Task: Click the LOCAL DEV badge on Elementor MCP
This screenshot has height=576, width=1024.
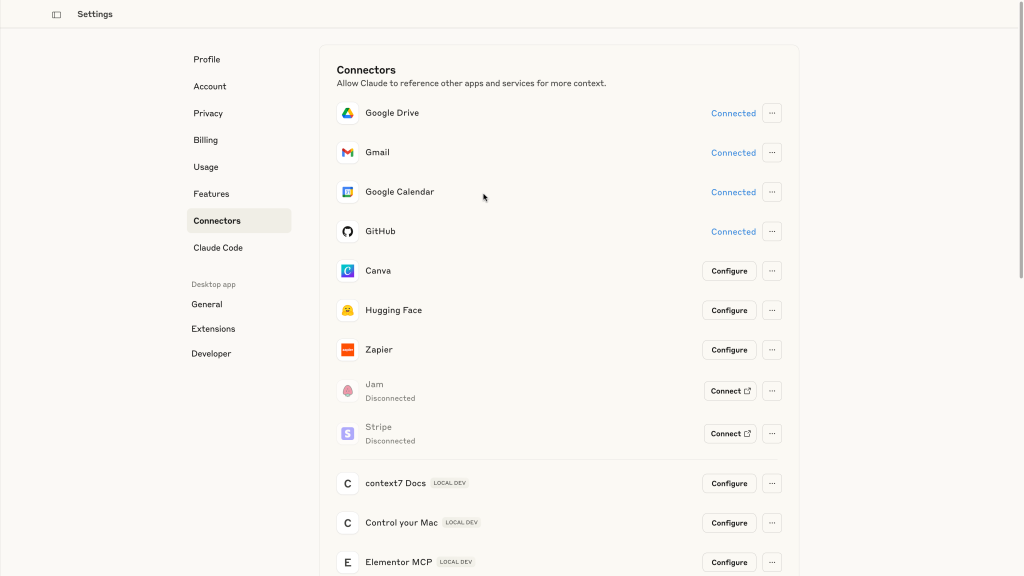Action: click(456, 562)
